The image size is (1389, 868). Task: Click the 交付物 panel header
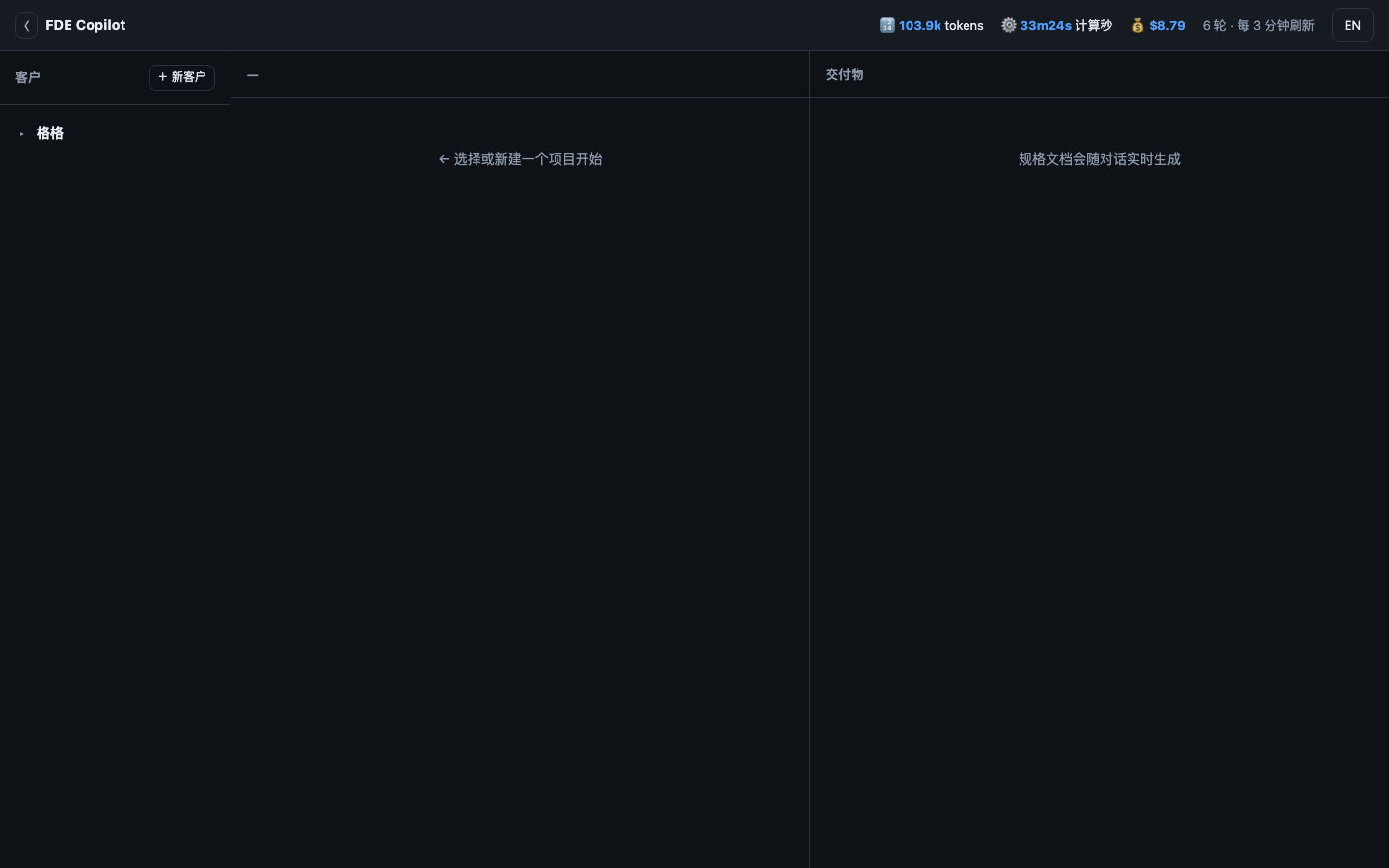click(x=844, y=74)
